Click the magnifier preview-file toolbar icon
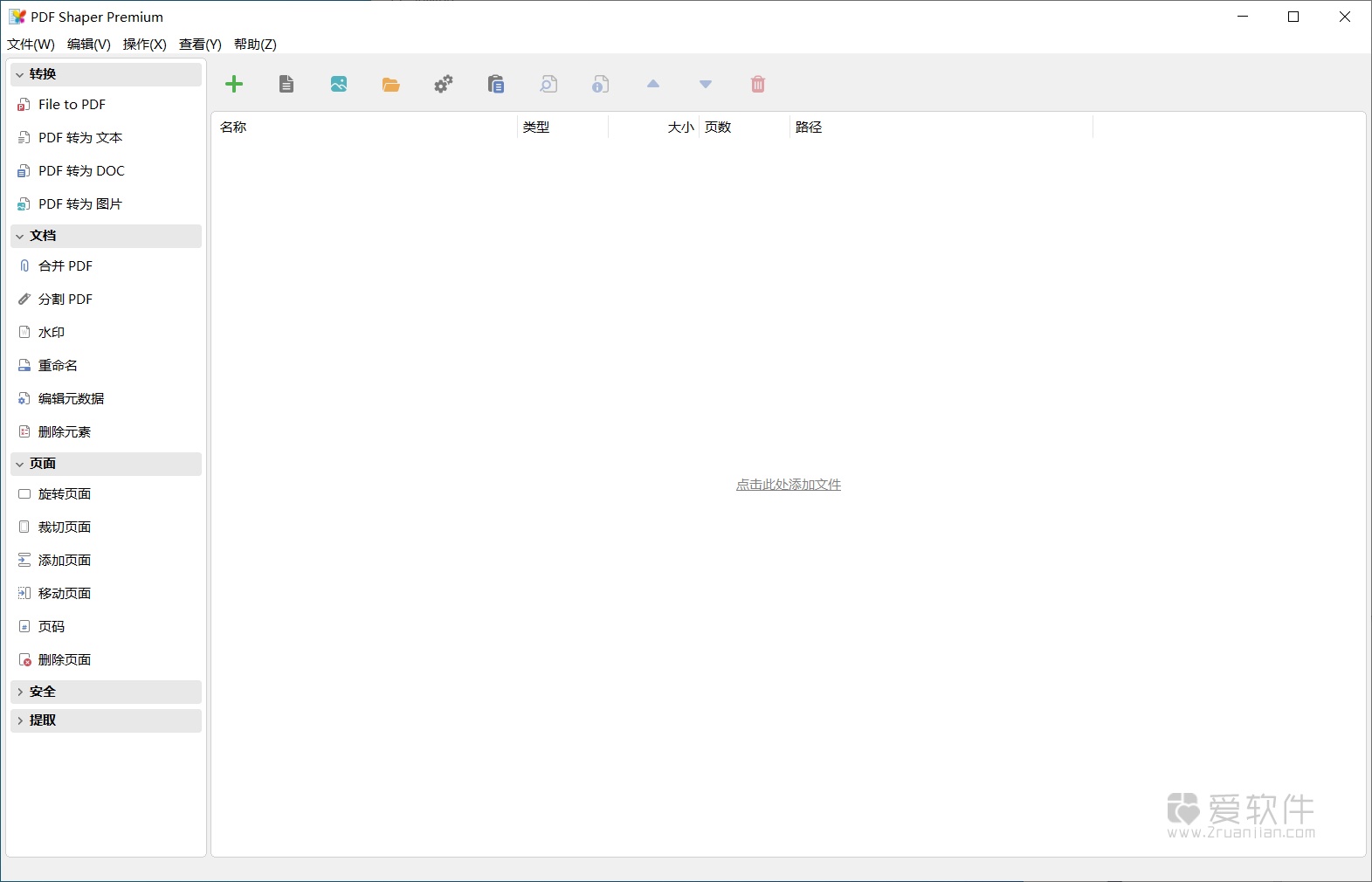 (548, 84)
